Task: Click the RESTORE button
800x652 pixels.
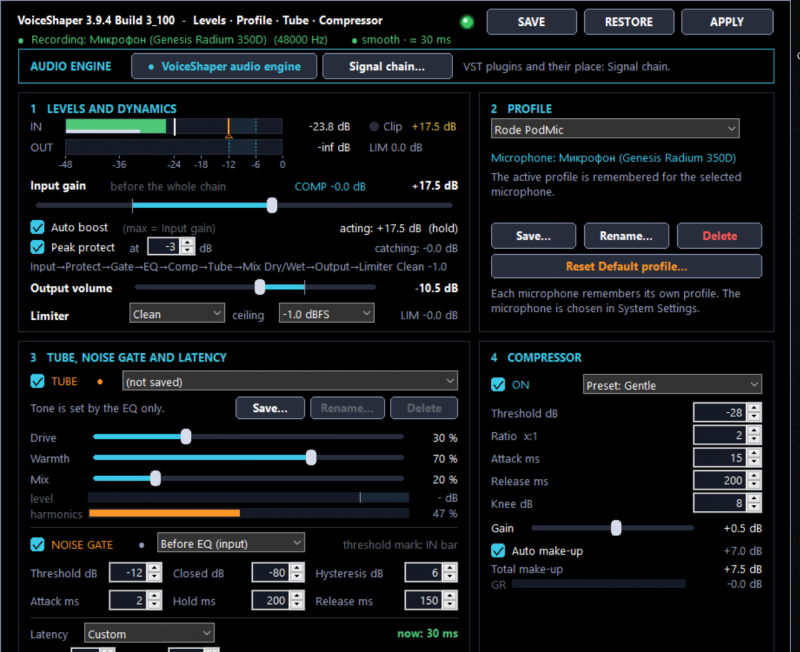Action: pyautogui.click(x=629, y=22)
